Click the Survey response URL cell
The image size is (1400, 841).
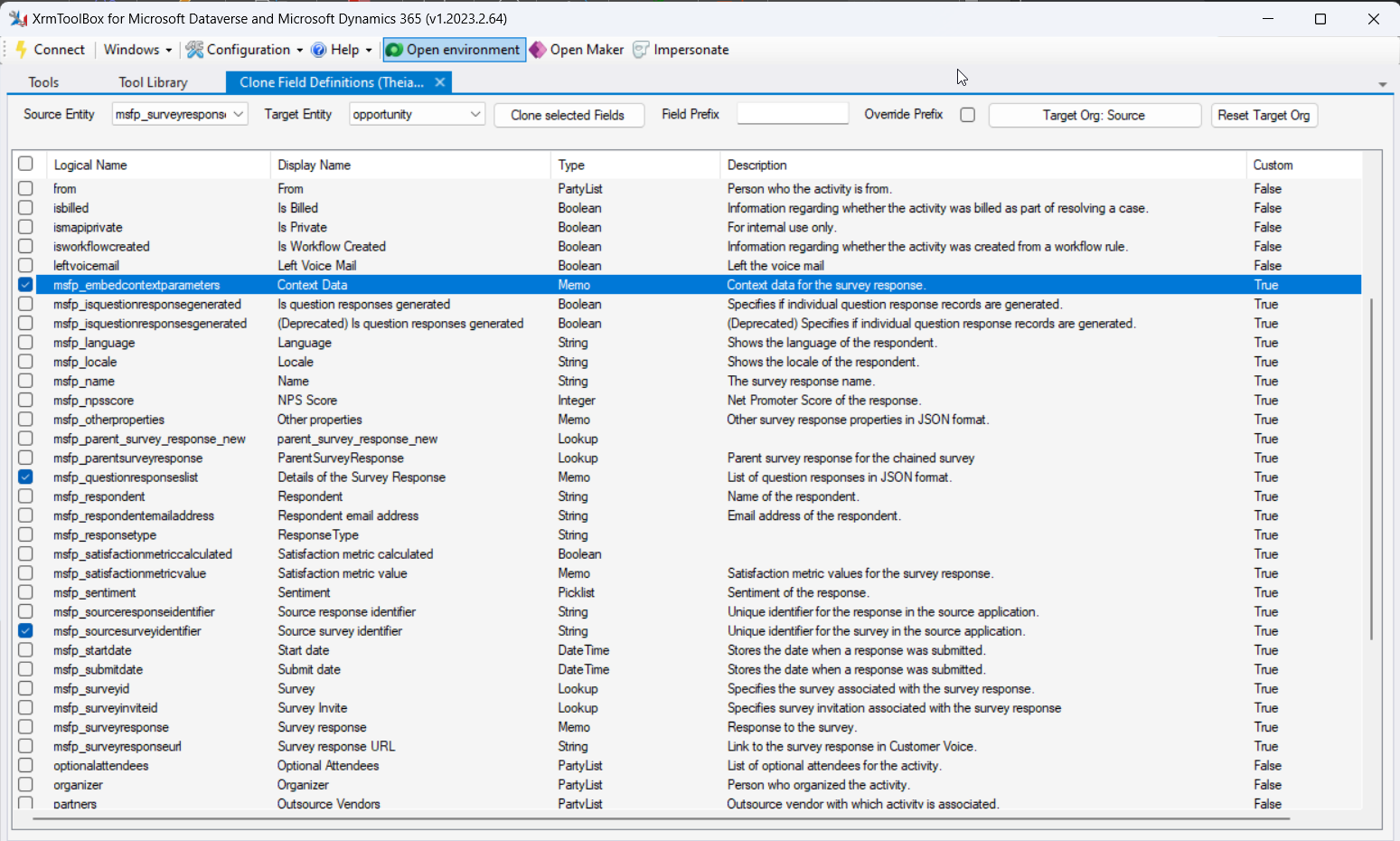336,746
